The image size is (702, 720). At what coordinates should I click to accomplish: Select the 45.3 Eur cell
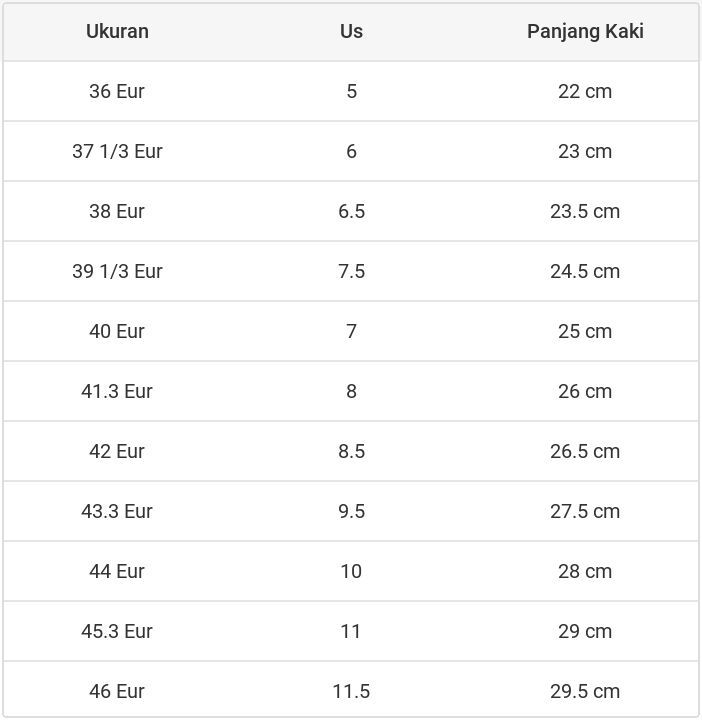(x=117, y=631)
